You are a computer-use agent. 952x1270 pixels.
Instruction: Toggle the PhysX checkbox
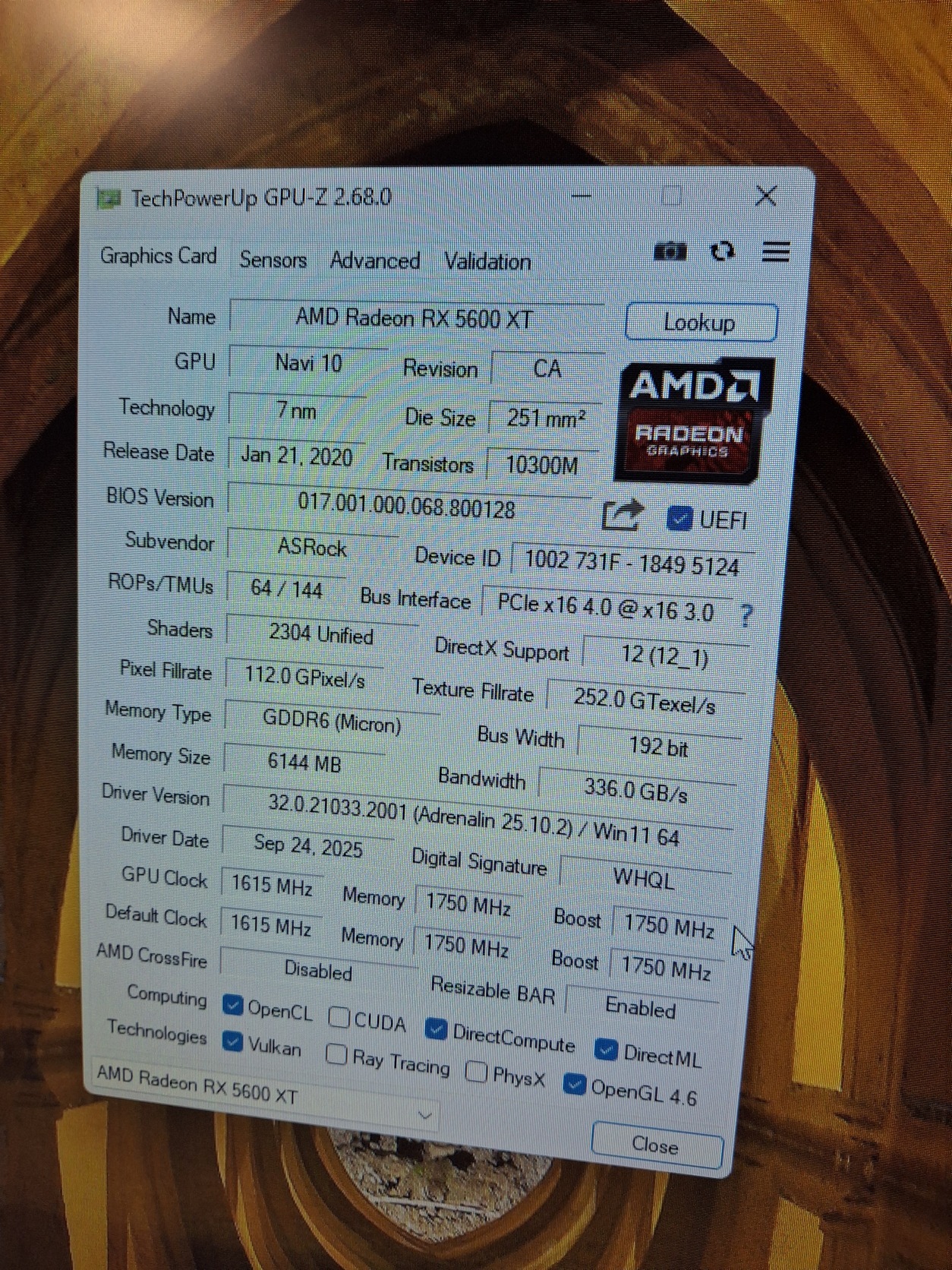476,1071
